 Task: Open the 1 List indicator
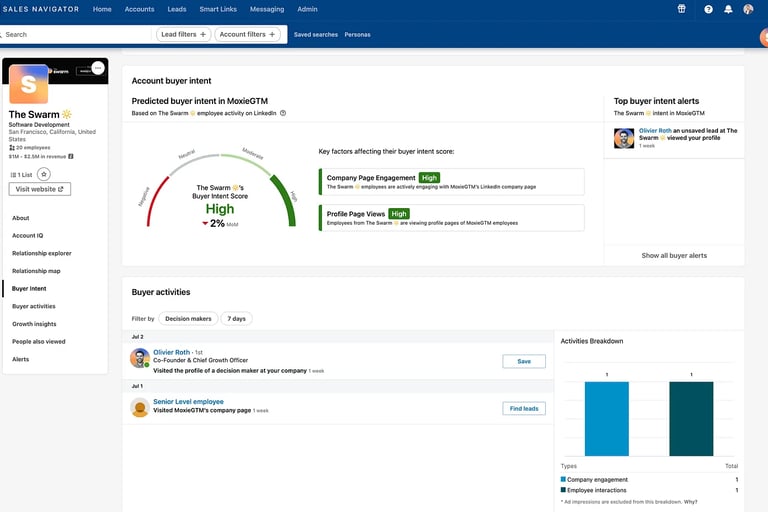(x=22, y=175)
